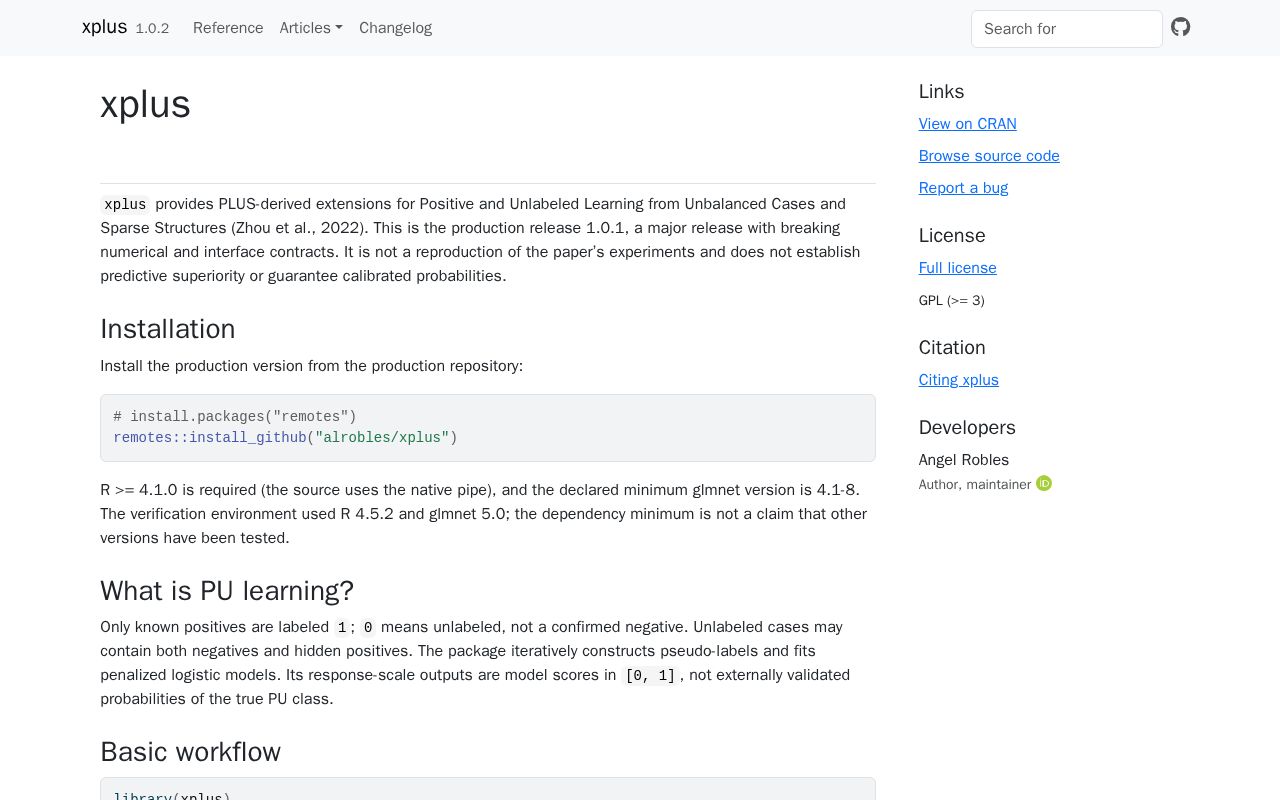Click the # install.packages("remotes") comment line
The height and width of the screenshot is (800, 1280).
pyautogui.click(x=235, y=417)
